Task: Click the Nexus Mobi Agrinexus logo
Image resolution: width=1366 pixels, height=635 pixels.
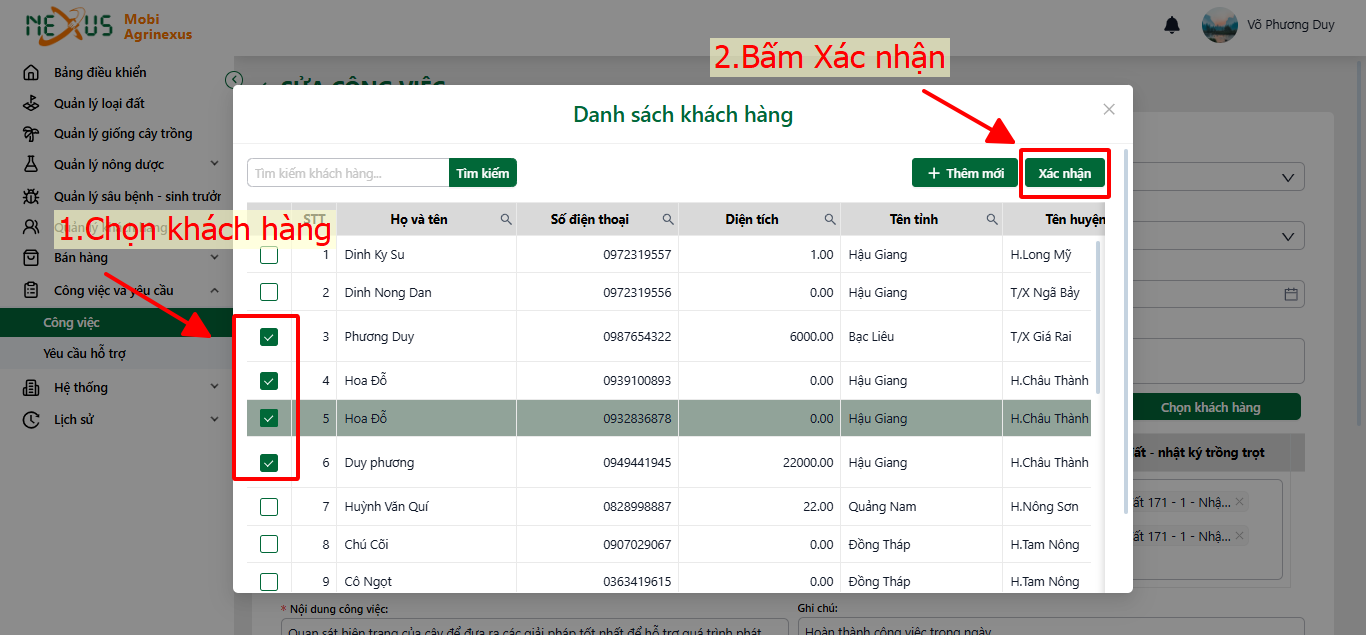Action: (108, 26)
